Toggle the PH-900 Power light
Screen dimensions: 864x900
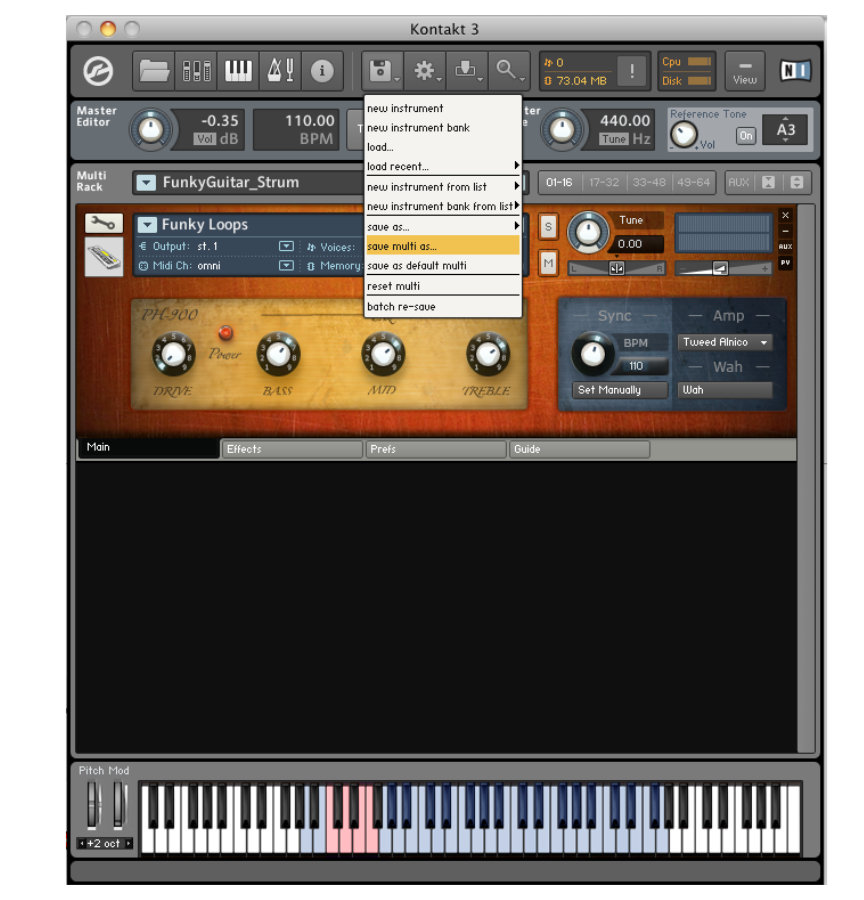pyautogui.click(x=225, y=332)
